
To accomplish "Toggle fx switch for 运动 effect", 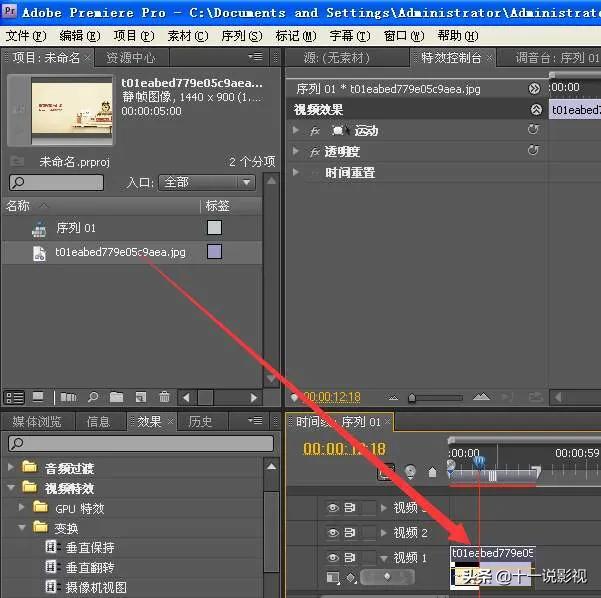I will click(315, 131).
